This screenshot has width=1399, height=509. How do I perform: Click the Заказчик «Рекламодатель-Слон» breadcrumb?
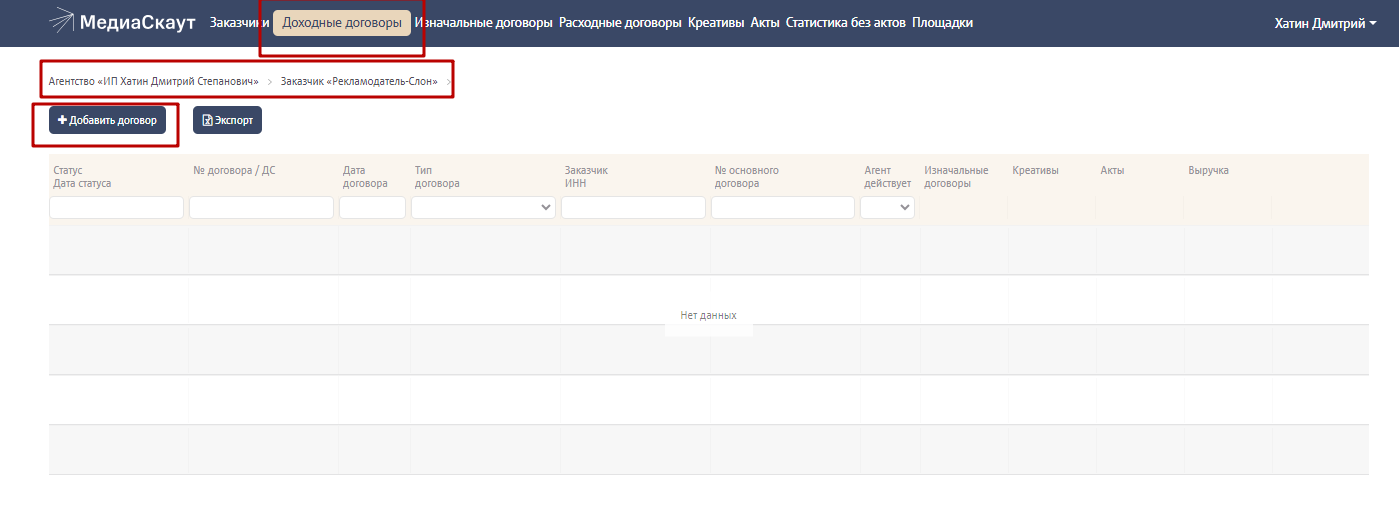(359, 81)
